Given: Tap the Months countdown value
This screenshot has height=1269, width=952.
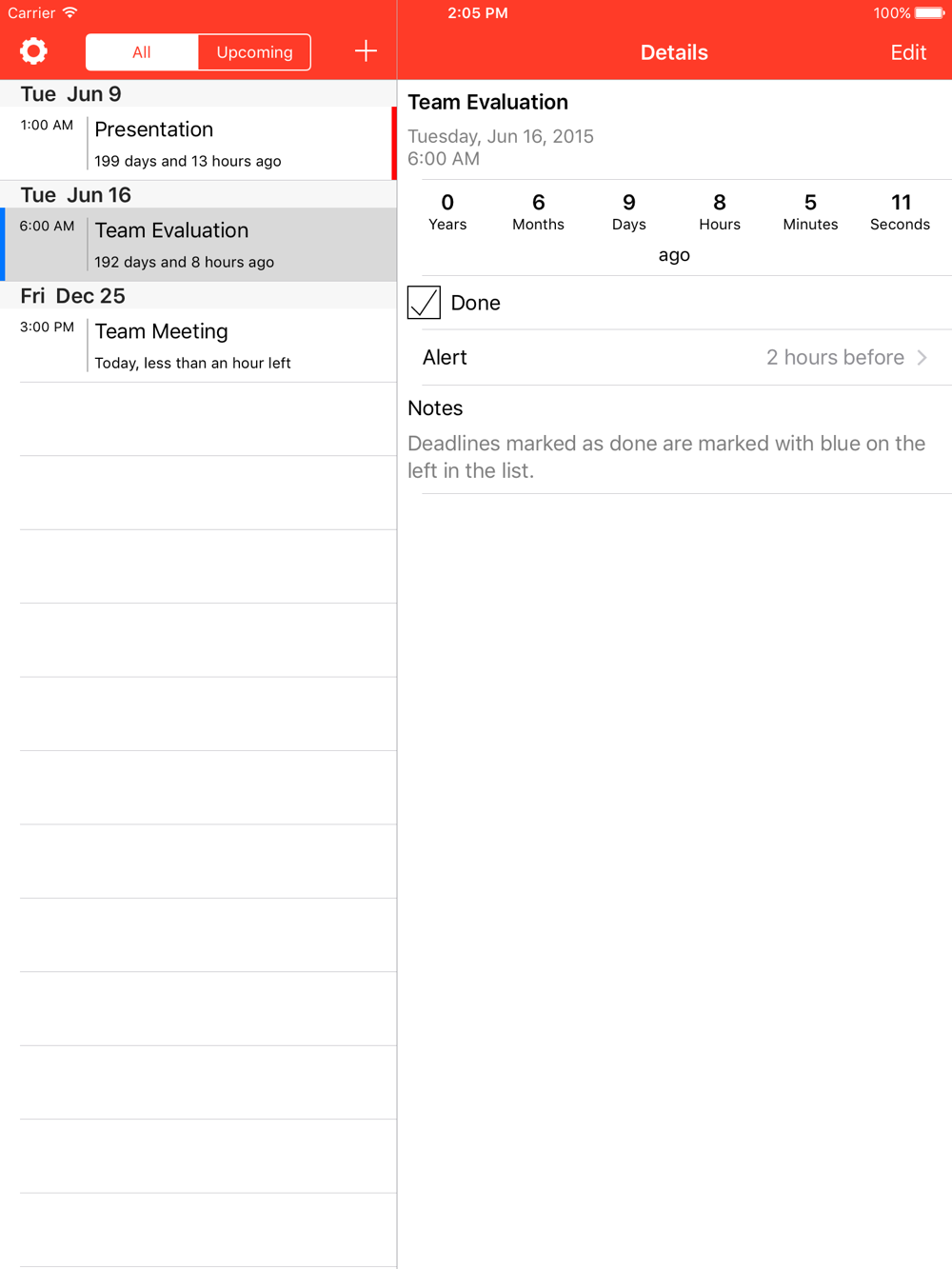Looking at the screenshot, I should [538, 211].
